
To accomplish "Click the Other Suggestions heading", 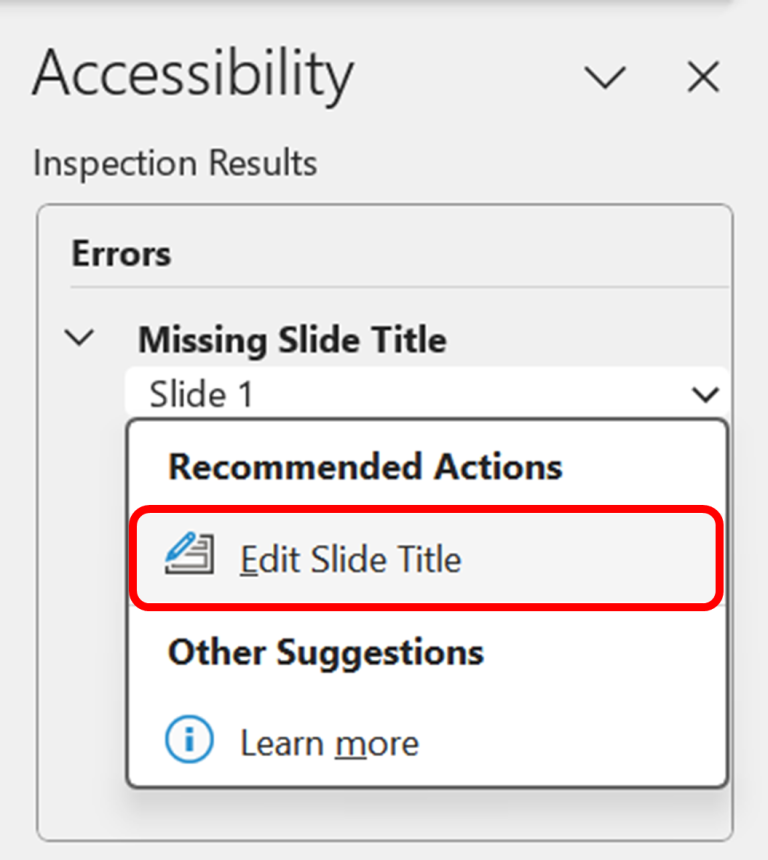I will (x=326, y=652).
